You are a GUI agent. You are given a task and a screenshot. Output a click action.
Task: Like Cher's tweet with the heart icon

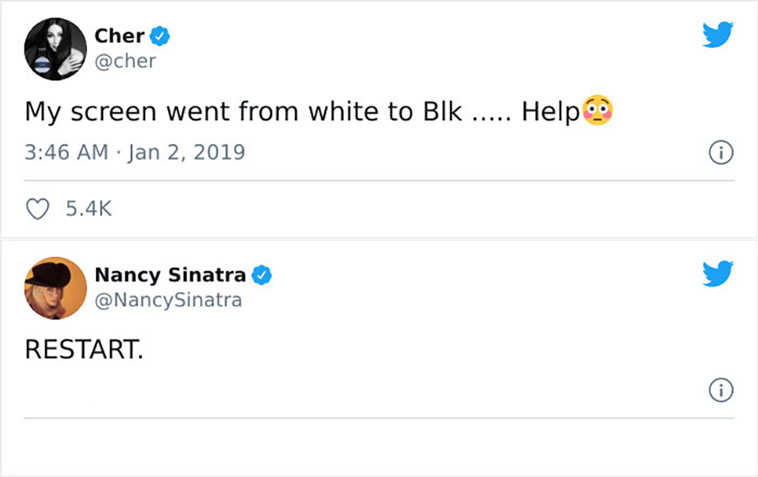pyautogui.click(x=37, y=209)
